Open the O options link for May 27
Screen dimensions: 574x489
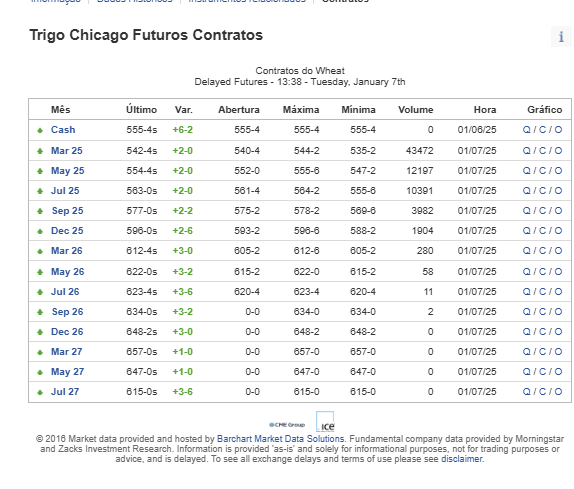(558, 372)
